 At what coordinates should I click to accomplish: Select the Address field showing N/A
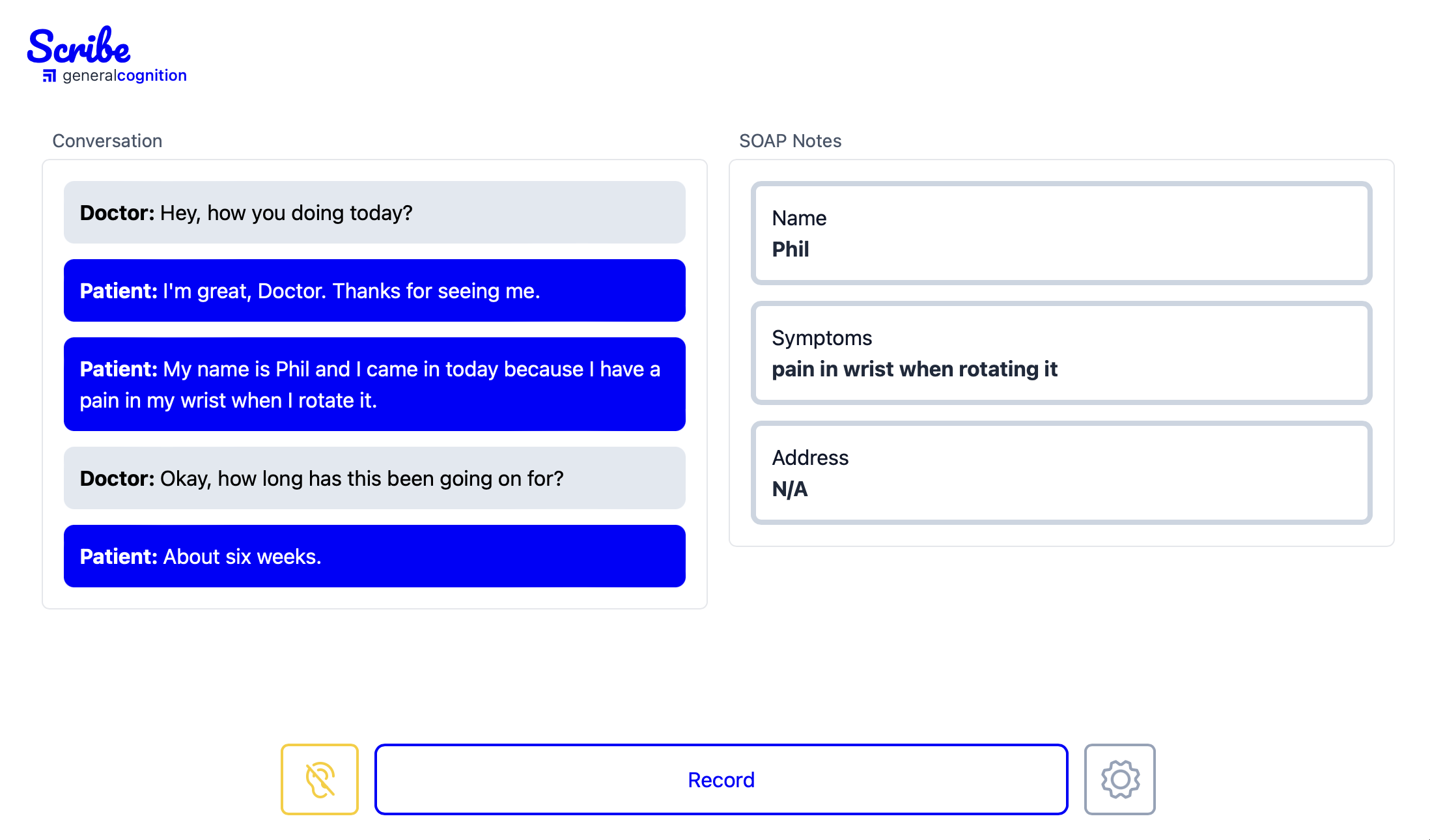tap(1061, 473)
